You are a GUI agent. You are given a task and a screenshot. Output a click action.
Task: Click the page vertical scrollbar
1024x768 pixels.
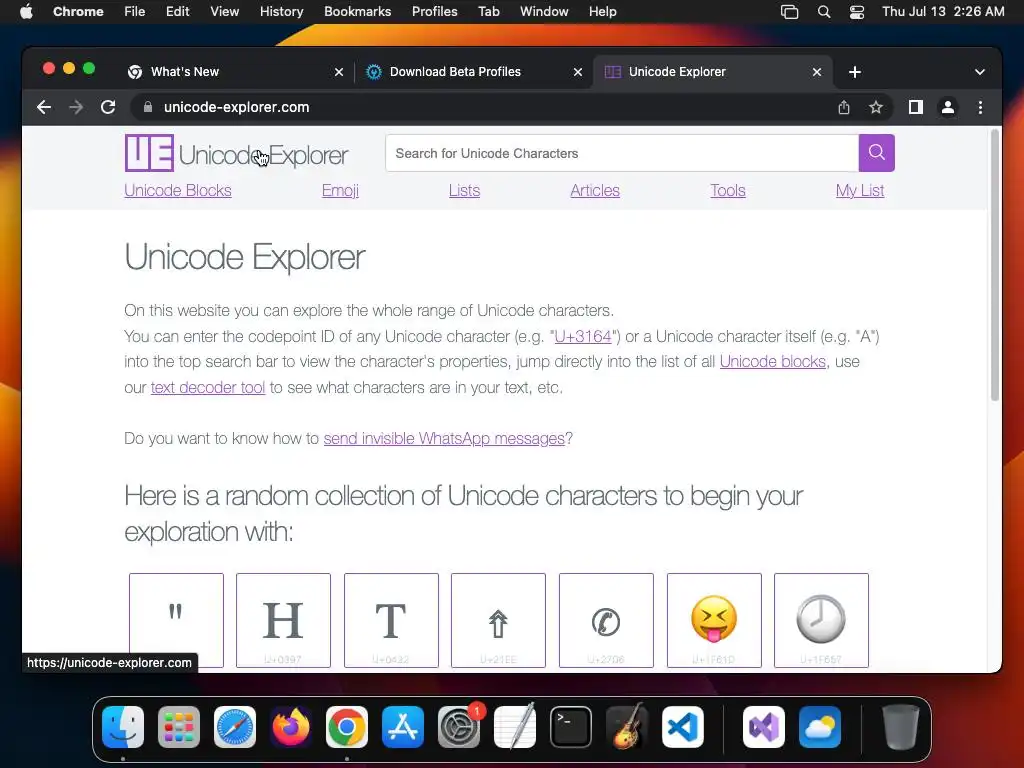coord(995,265)
